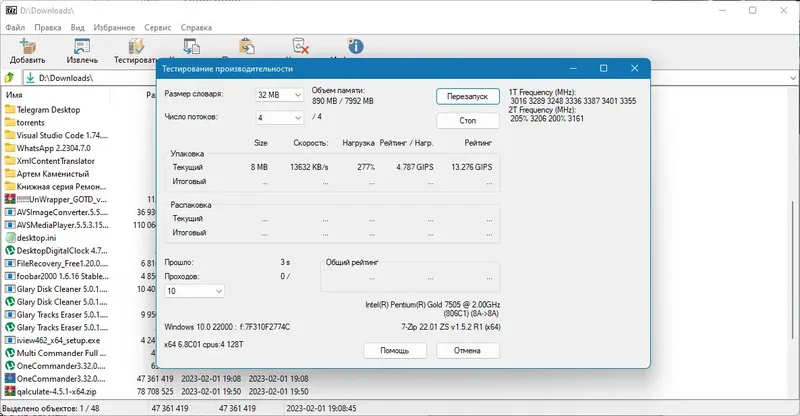Select the qalculate-4.5.1-x64.zip file

point(56,391)
